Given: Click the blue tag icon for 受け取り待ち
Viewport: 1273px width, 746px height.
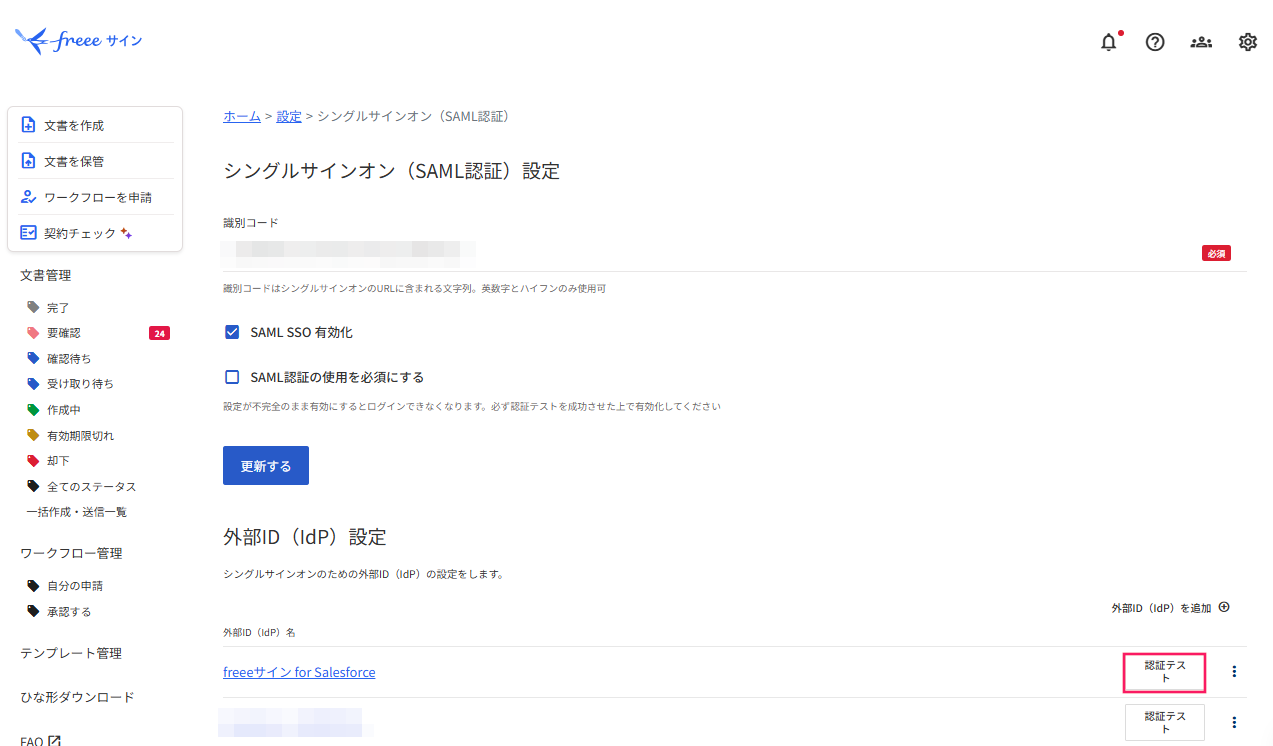Looking at the screenshot, I should [x=34, y=384].
